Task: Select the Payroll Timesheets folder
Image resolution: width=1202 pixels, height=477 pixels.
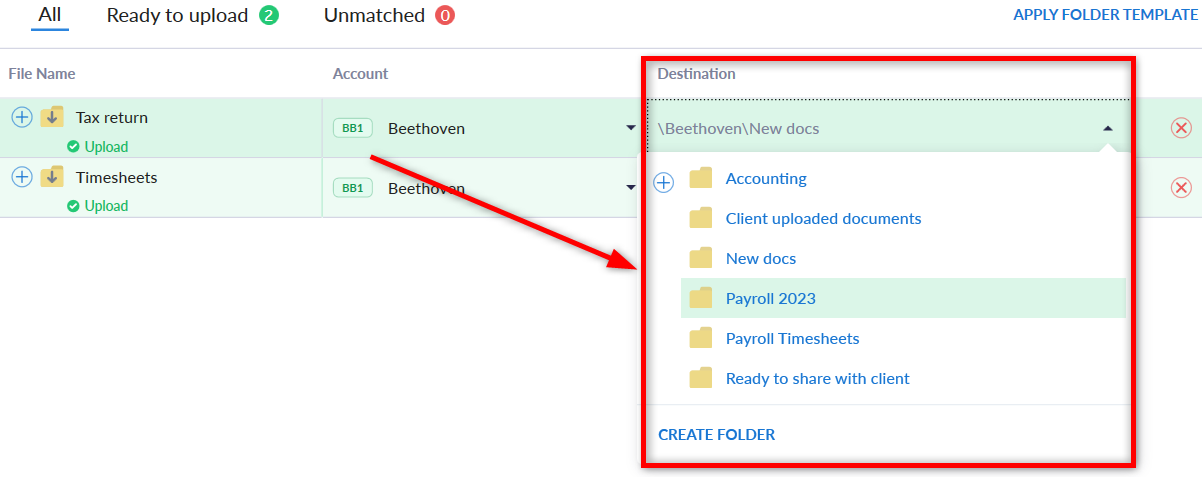Action: (792, 338)
